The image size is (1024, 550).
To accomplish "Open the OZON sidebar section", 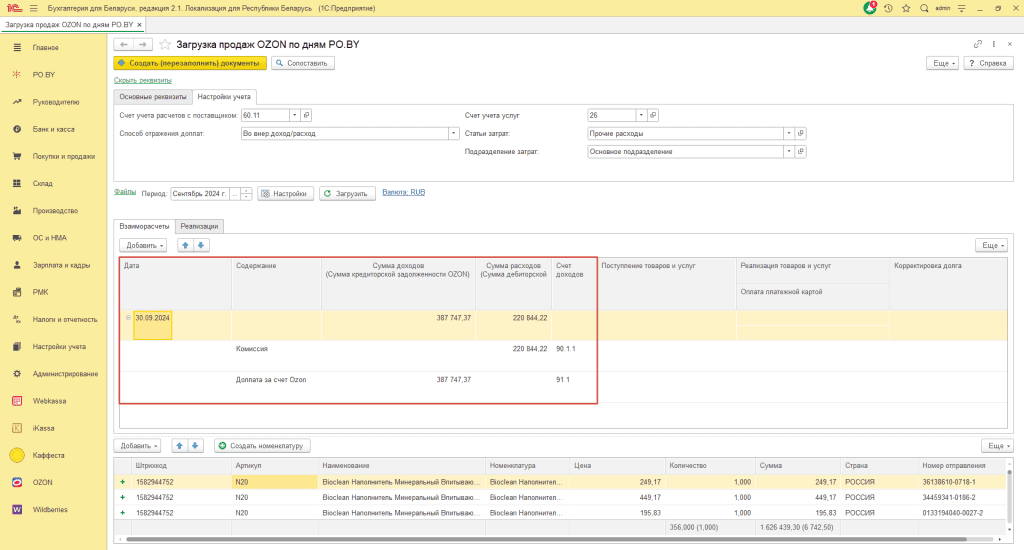I will [x=42, y=482].
